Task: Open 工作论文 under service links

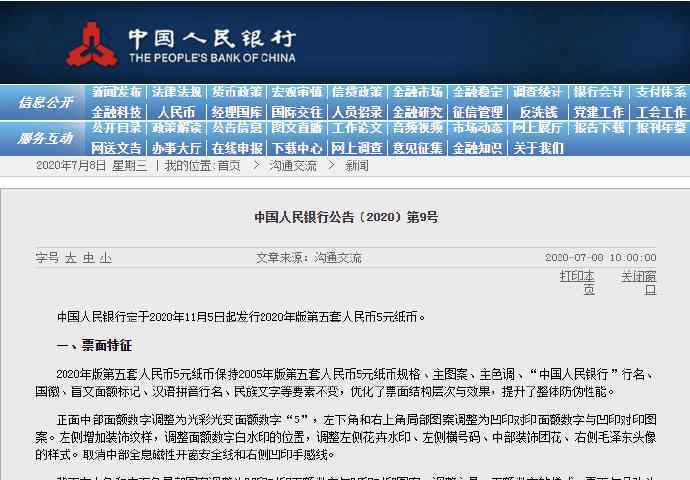Action: (x=357, y=128)
